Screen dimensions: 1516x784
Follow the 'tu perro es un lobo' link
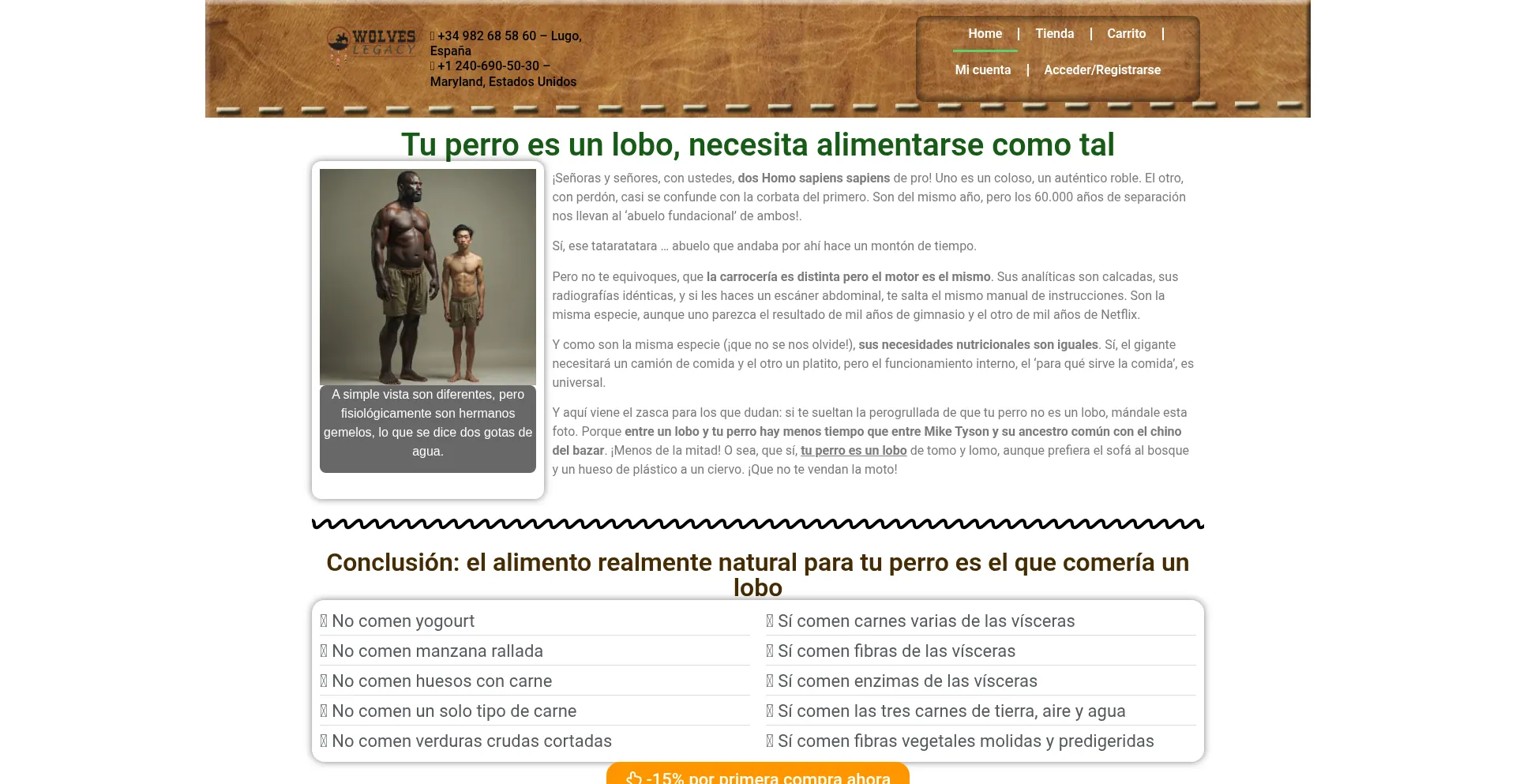(x=854, y=451)
